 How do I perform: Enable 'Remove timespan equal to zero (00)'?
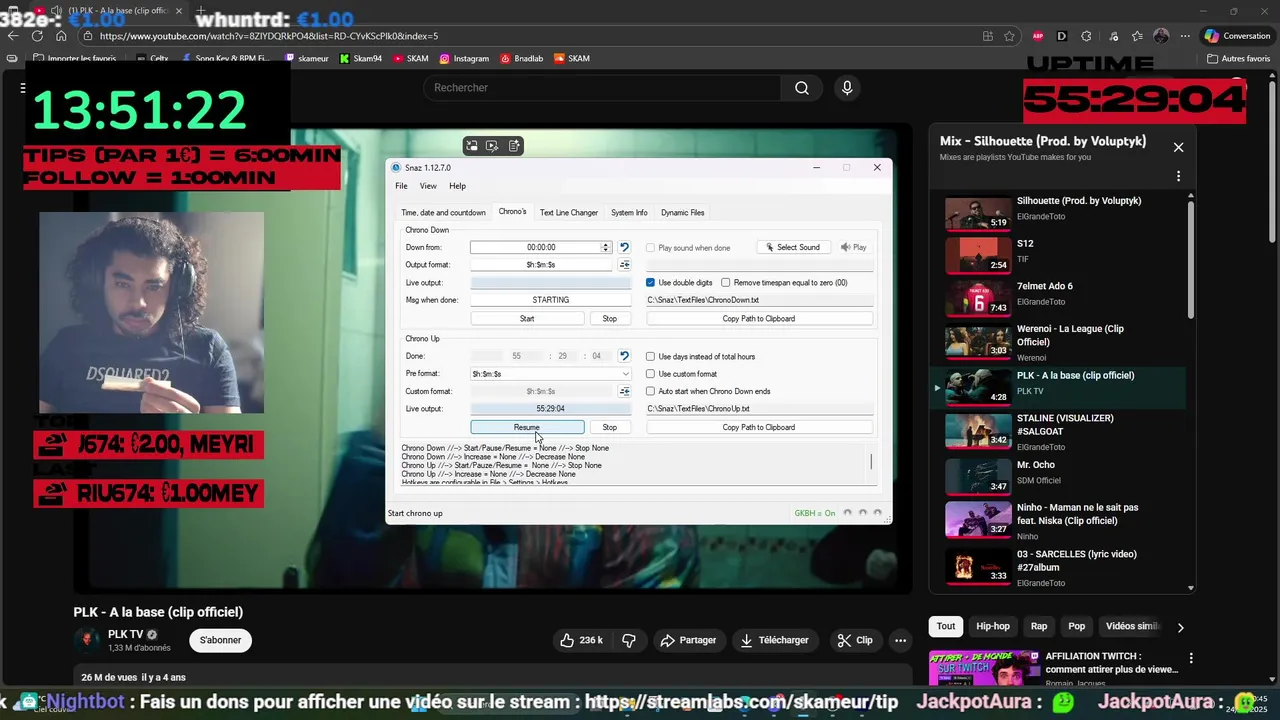(726, 283)
